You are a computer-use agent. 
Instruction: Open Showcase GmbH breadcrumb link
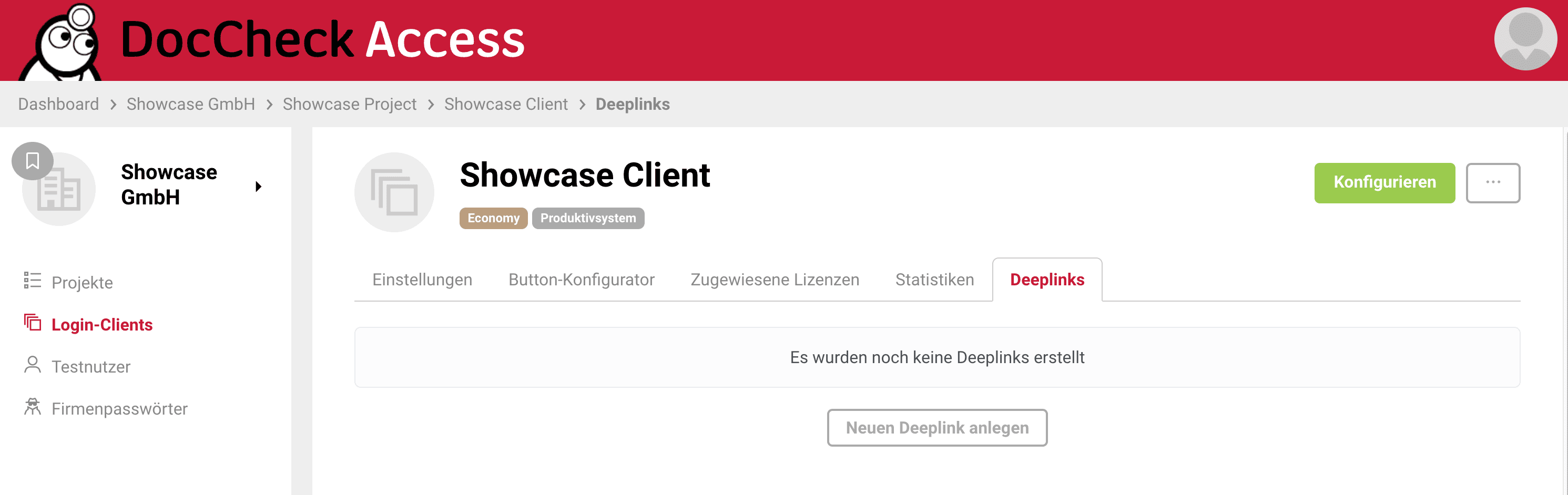coord(190,104)
